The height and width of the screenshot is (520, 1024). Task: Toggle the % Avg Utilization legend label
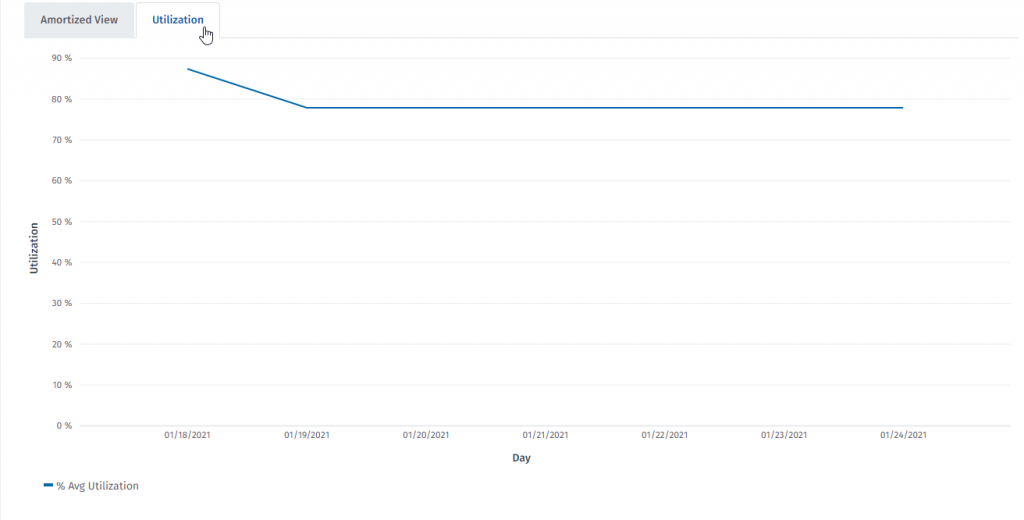pyautogui.click(x=97, y=486)
